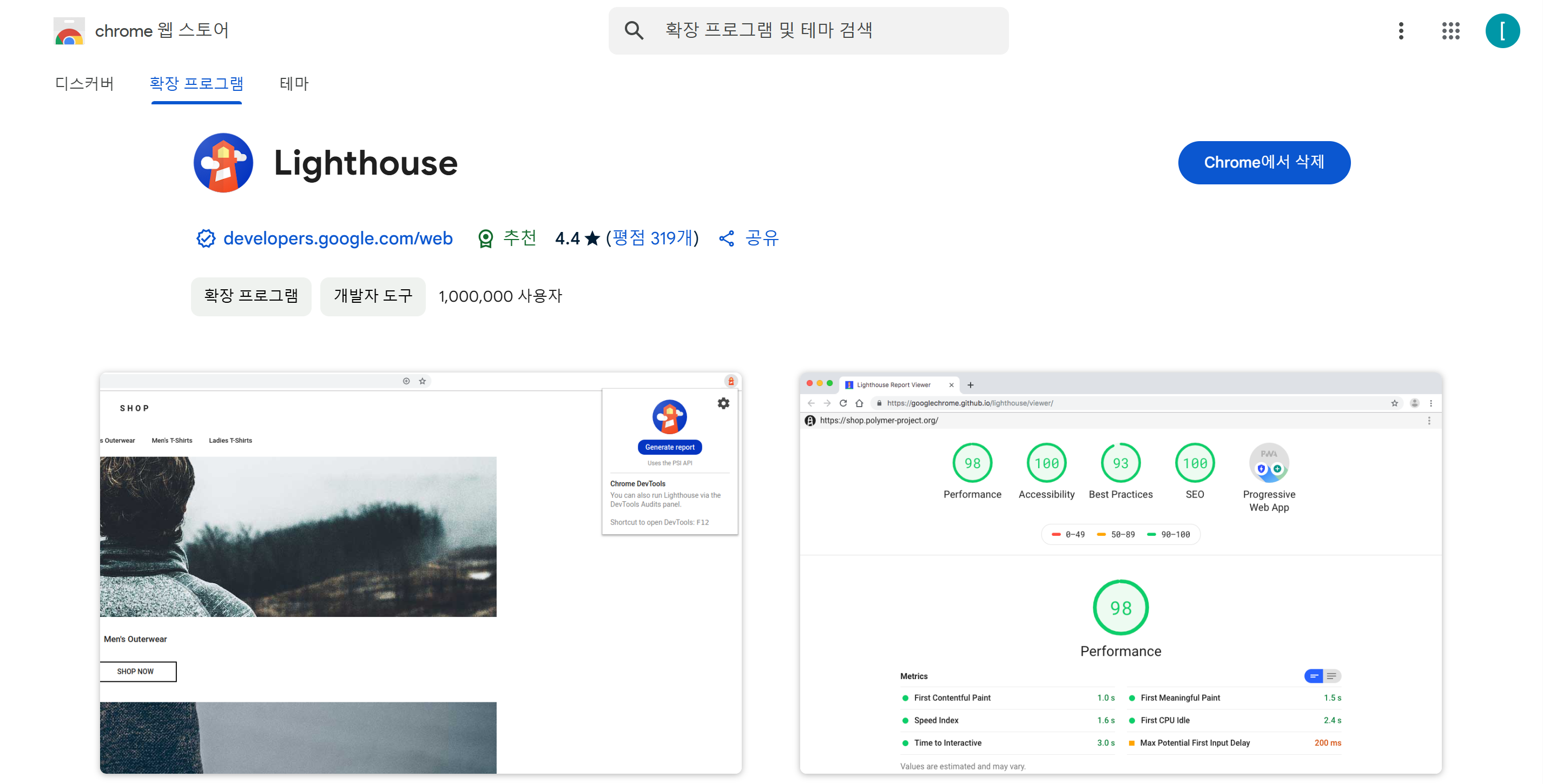
Task: Click the 확장 프로그램 category chip
Action: [x=251, y=296]
